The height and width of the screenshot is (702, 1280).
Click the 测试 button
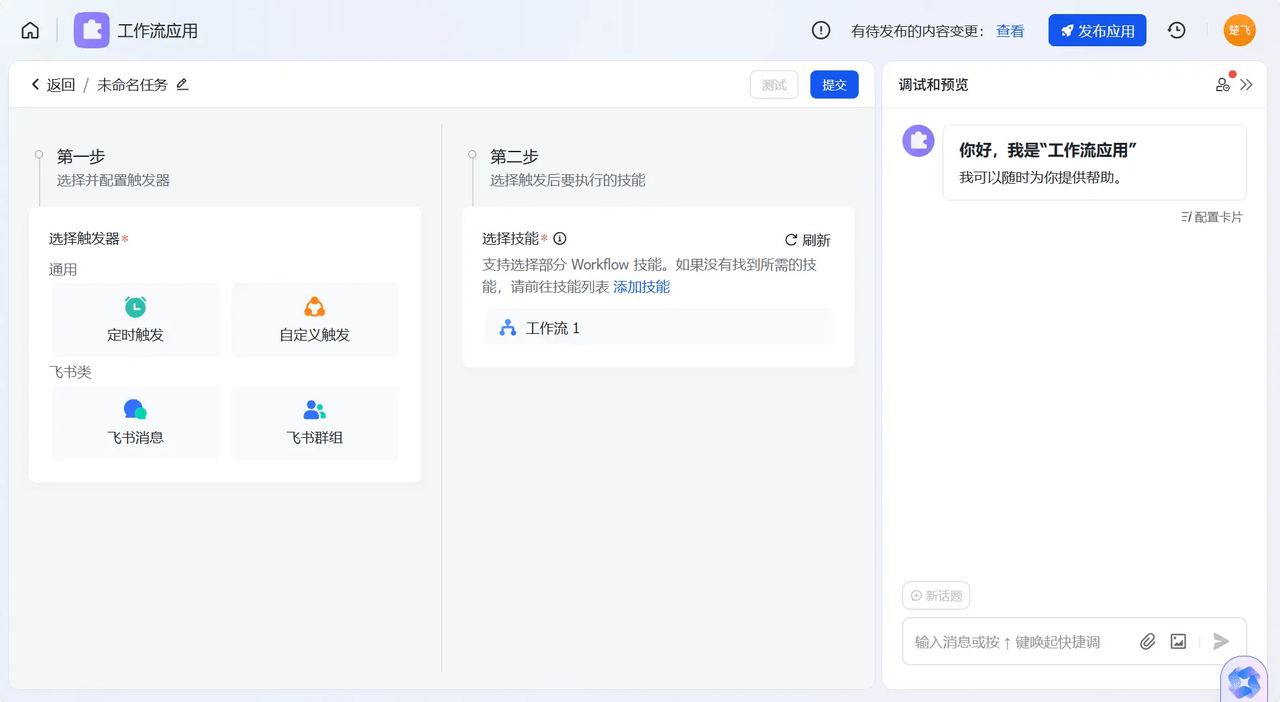[774, 85]
